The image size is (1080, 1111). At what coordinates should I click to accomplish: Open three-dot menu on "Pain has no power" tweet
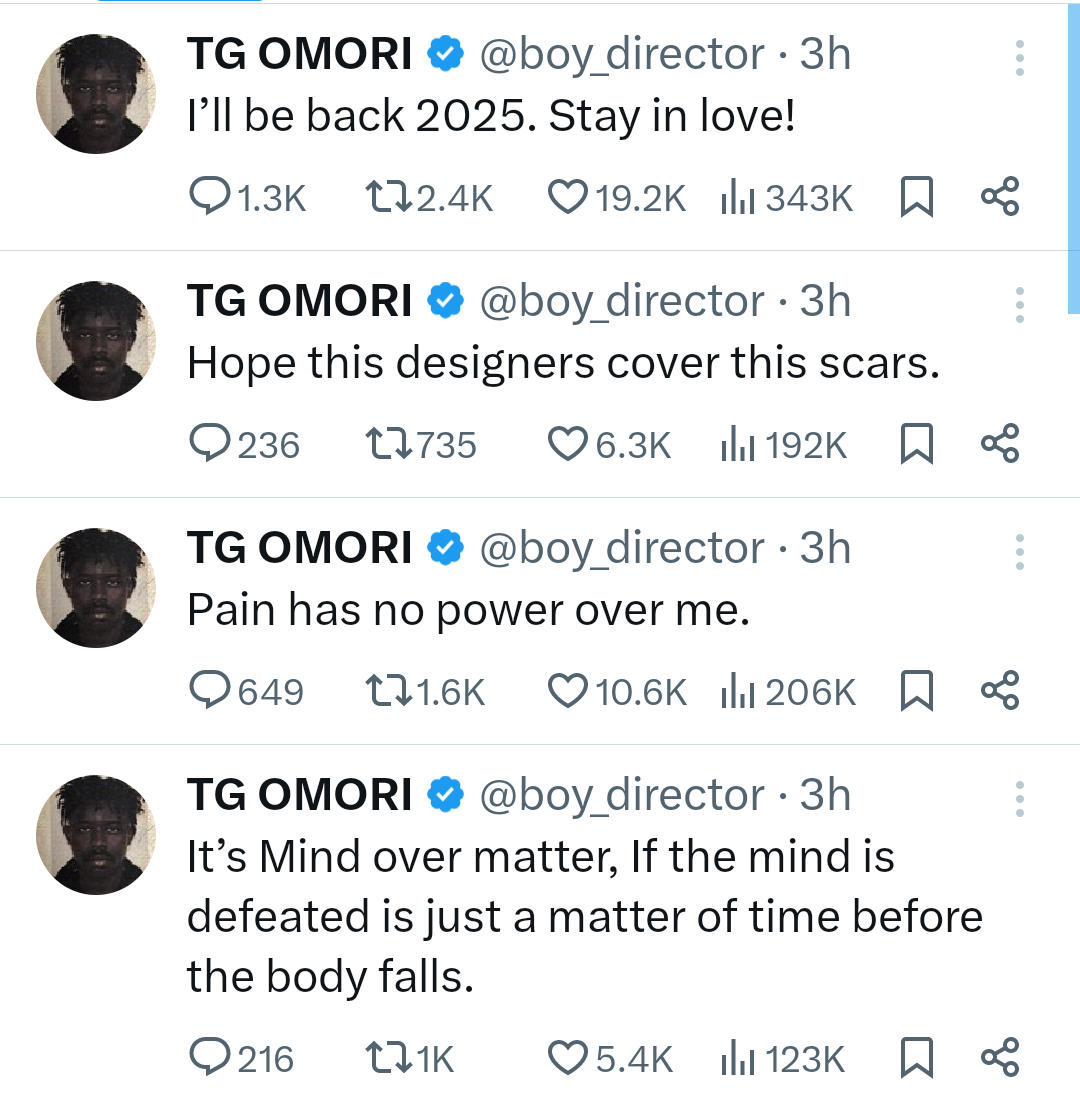tap(1019, 552)
